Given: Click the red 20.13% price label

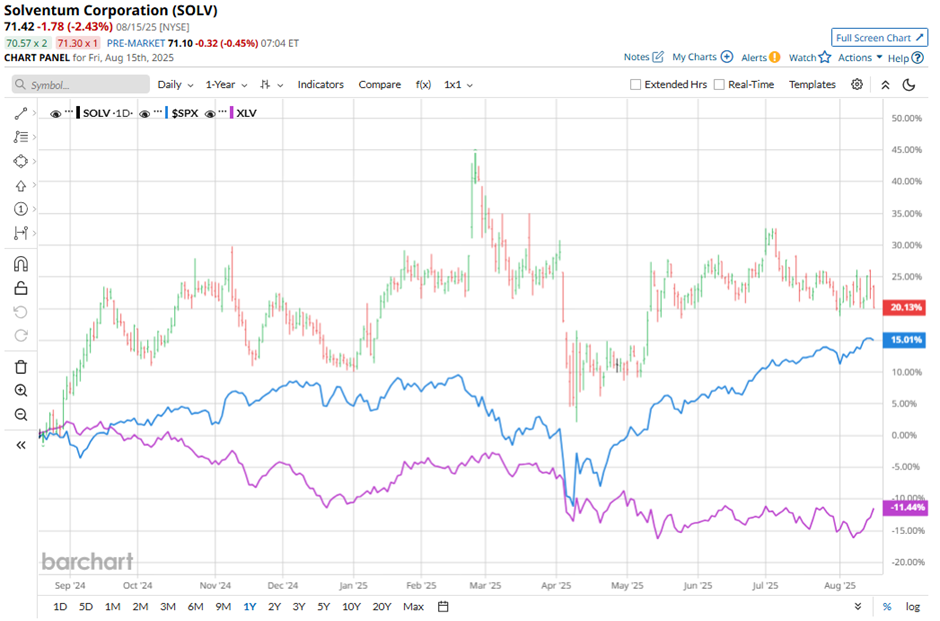Looking at the screenshot, I should click(x=905, y=308).
